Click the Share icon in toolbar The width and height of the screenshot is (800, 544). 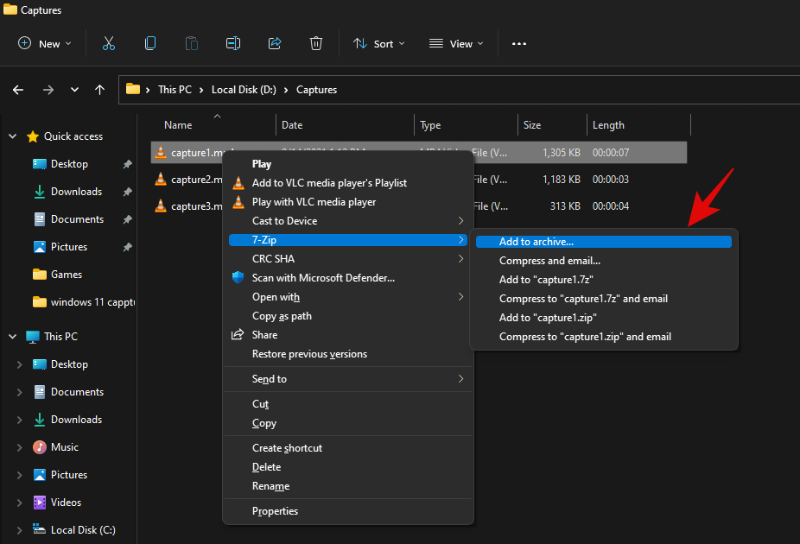pyautogui.click(x=275, y=44)
